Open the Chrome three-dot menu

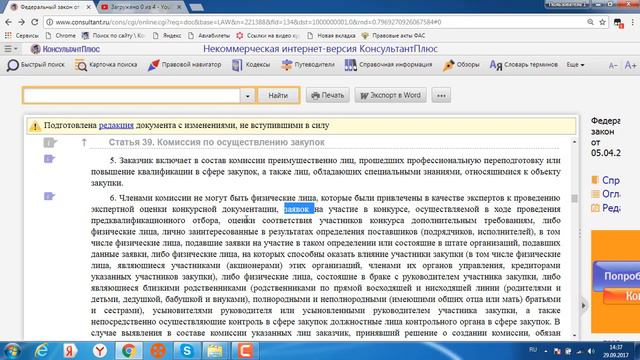(x=633, y=22)
